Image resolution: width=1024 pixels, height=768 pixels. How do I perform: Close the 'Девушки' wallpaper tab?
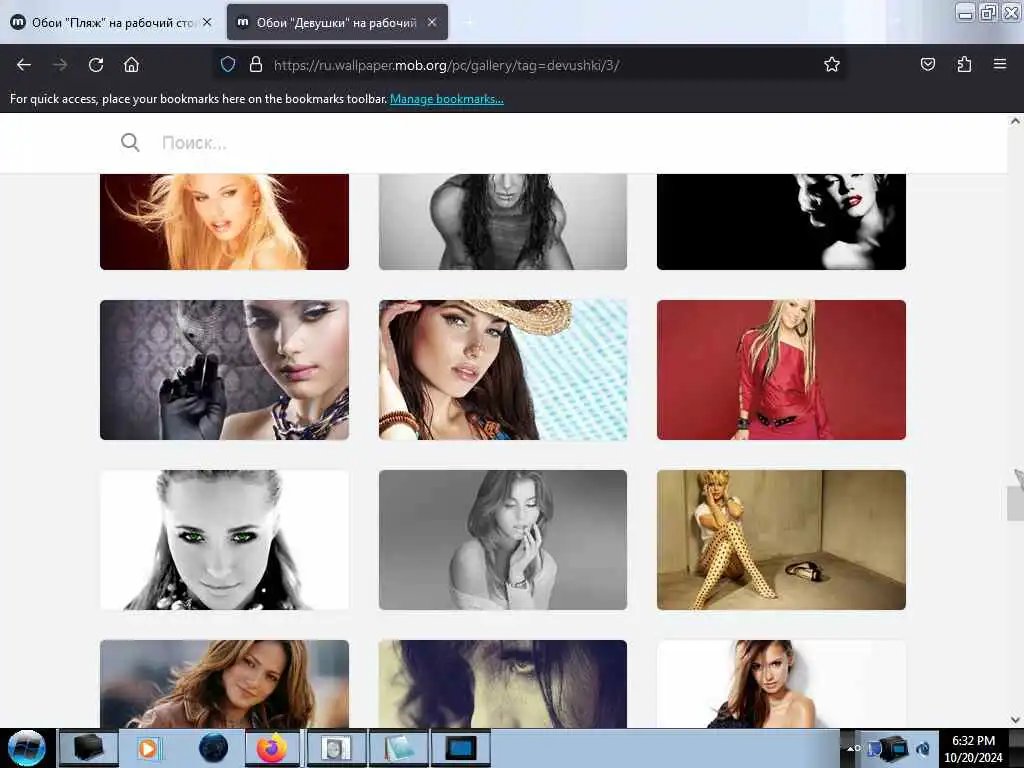tap(432, 22)
